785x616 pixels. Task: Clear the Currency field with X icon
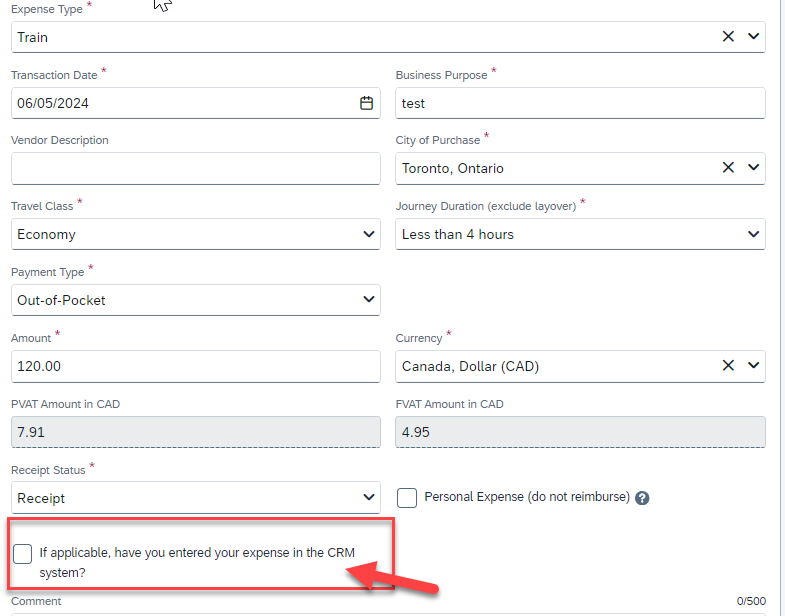pos(728,366)
